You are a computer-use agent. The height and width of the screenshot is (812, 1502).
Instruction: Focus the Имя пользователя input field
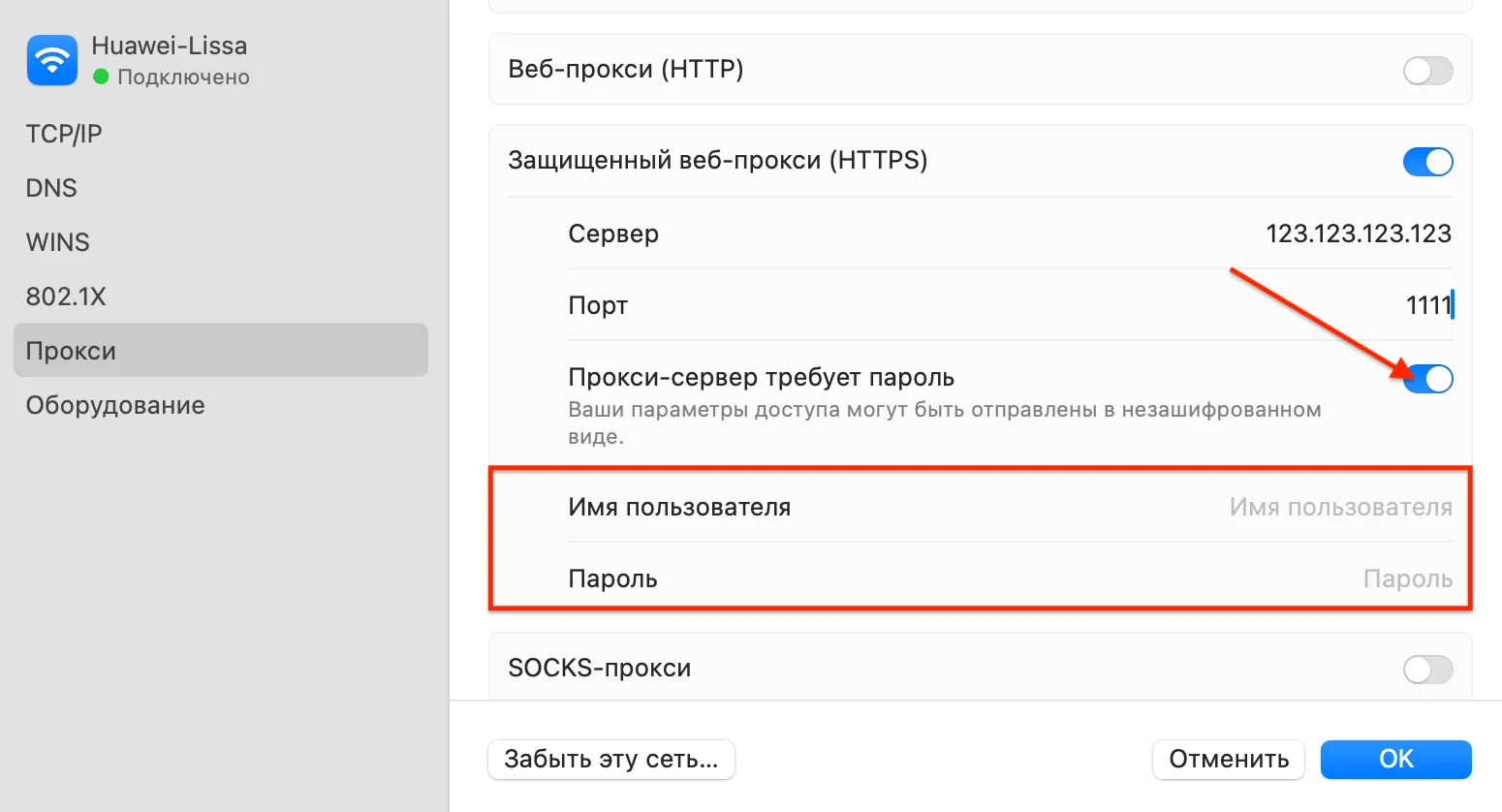click(x=1340, y=507)
